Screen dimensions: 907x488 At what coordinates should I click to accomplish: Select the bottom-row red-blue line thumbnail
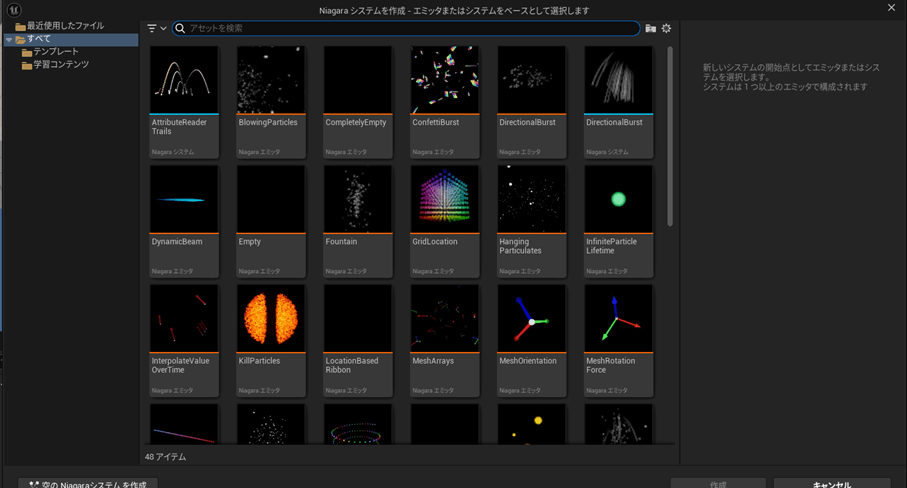pyautogui.click(x=184, y=424)
